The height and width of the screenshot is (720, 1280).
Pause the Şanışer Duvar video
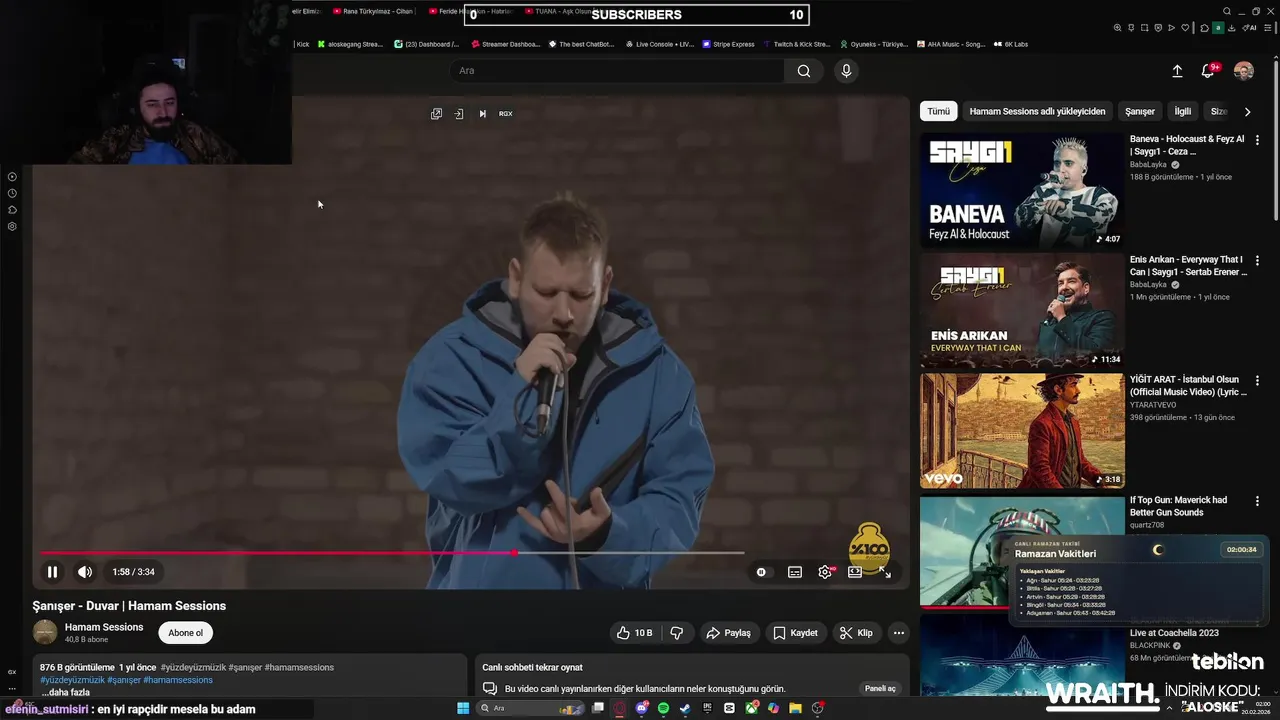[x=52, y=572]
